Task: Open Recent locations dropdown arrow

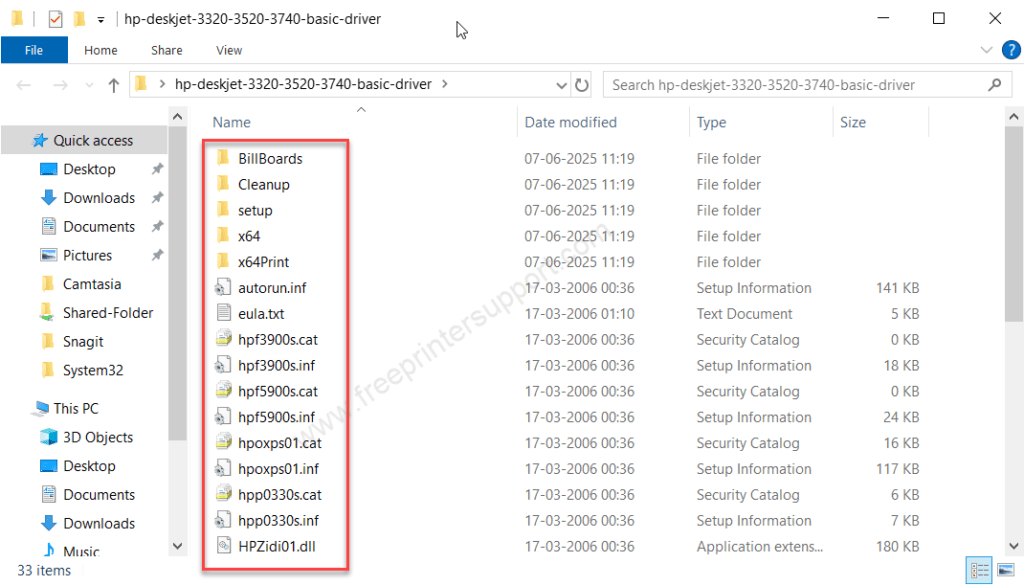Action: point(89,85)
